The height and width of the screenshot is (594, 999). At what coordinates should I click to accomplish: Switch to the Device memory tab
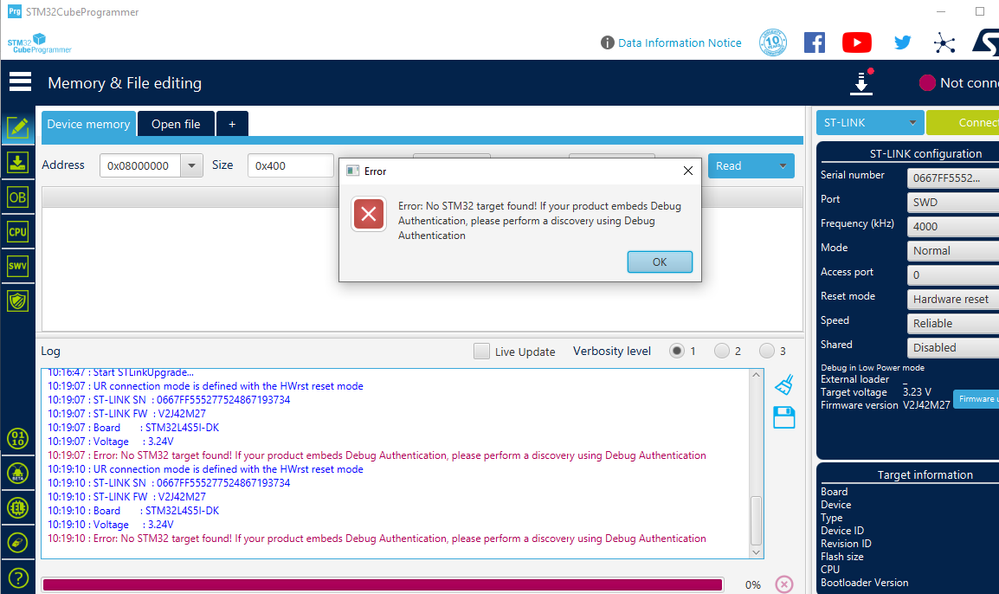coord(89,124)
